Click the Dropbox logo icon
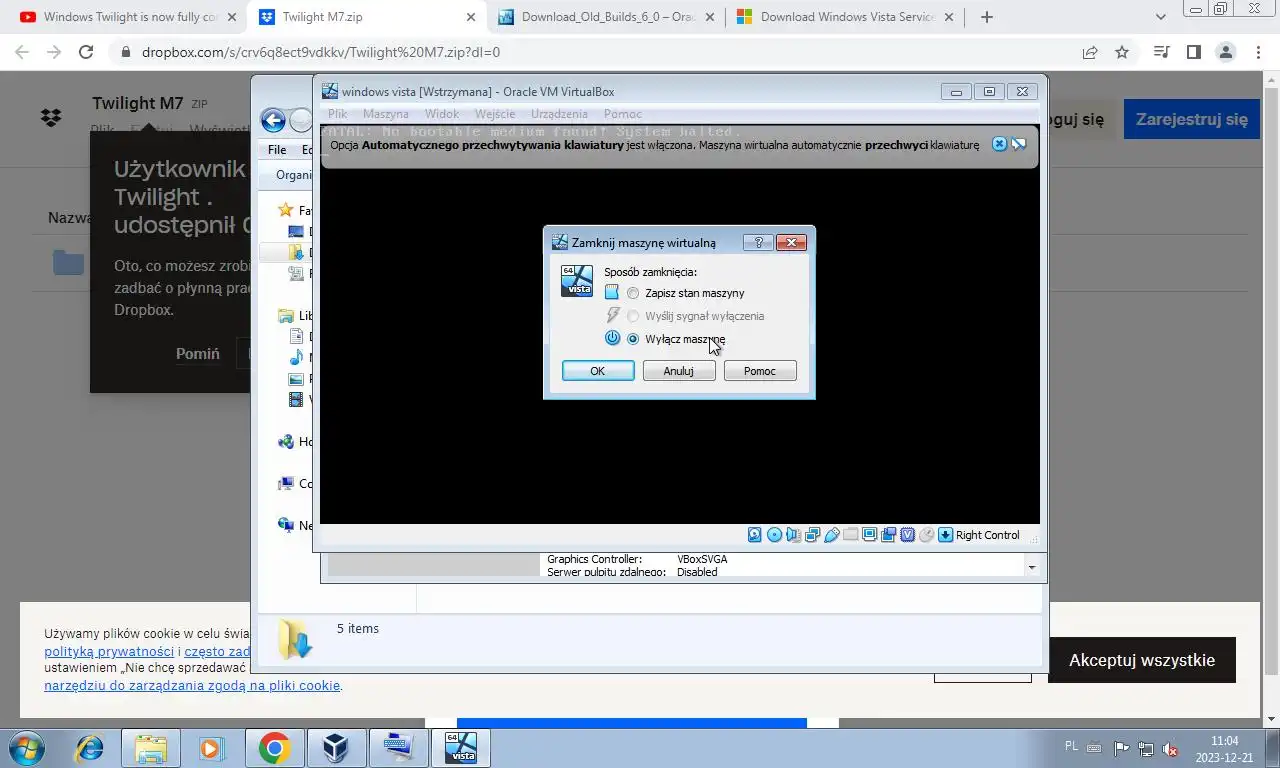The image size is (1280, 768). tap(51, 118)
